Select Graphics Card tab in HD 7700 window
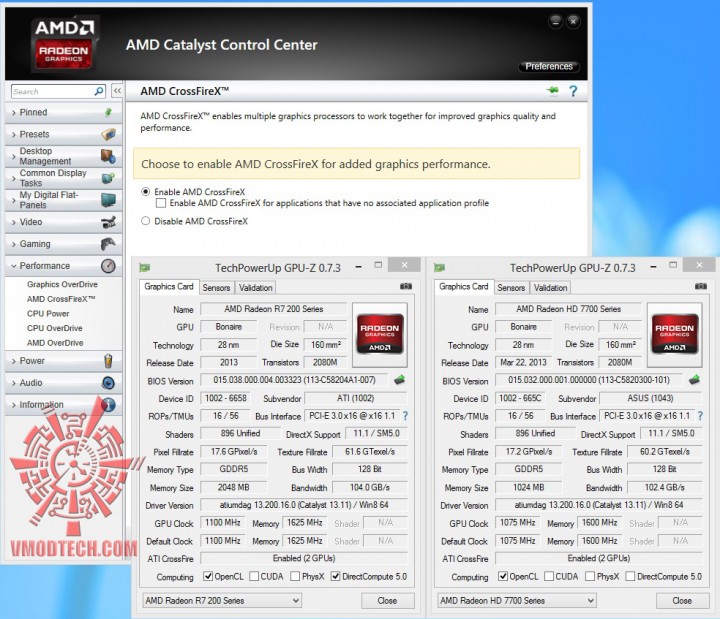 click(464, 287)
